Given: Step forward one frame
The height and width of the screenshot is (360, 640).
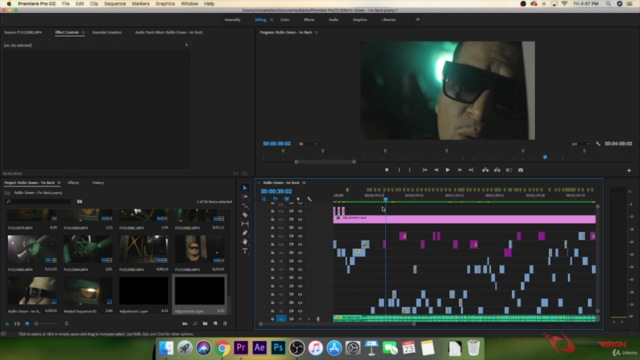Looking at the screenshot, I should pyautogui.click(x=460, y=170).
